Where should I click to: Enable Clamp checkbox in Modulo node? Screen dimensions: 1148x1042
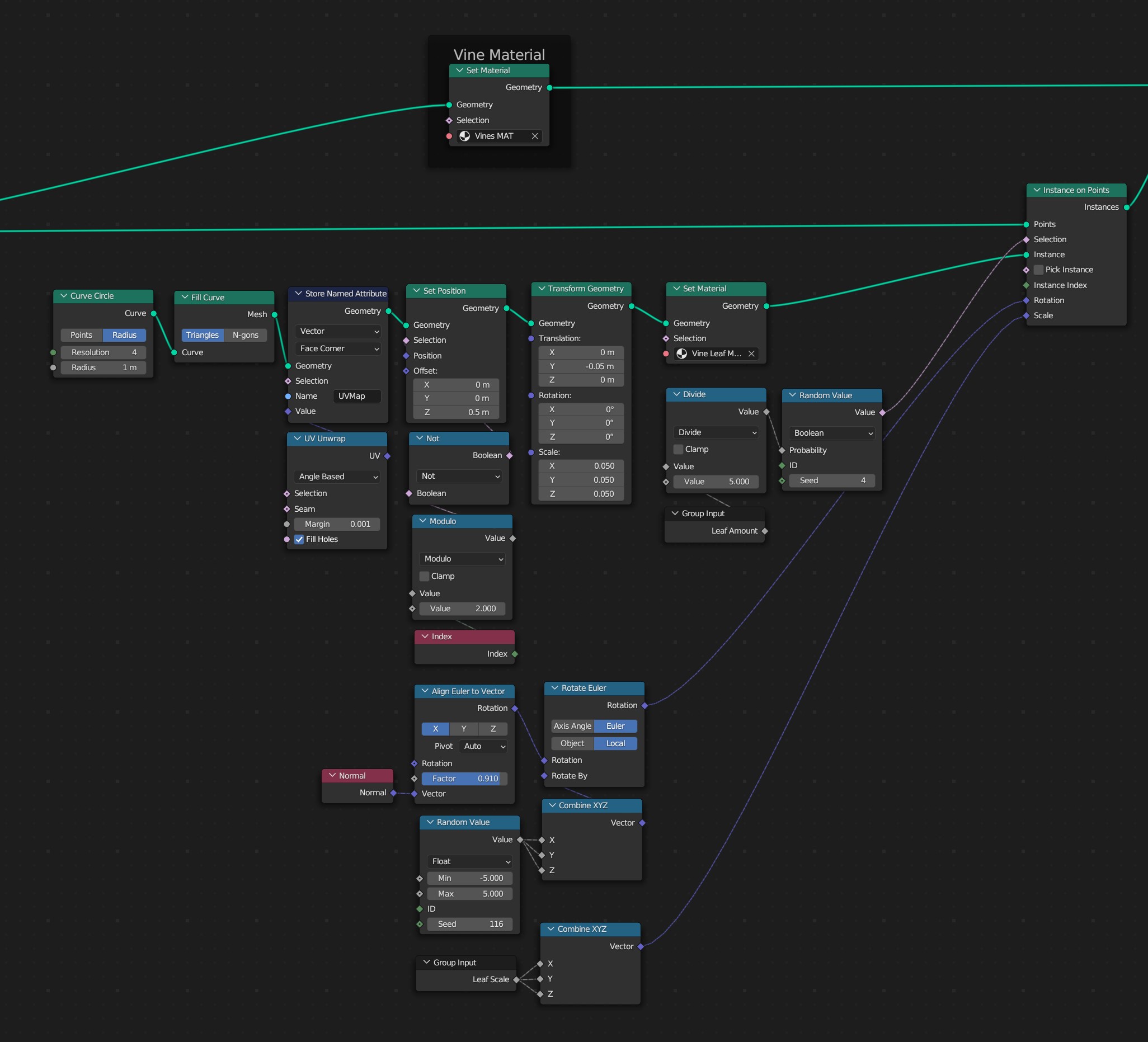[424, 576]
